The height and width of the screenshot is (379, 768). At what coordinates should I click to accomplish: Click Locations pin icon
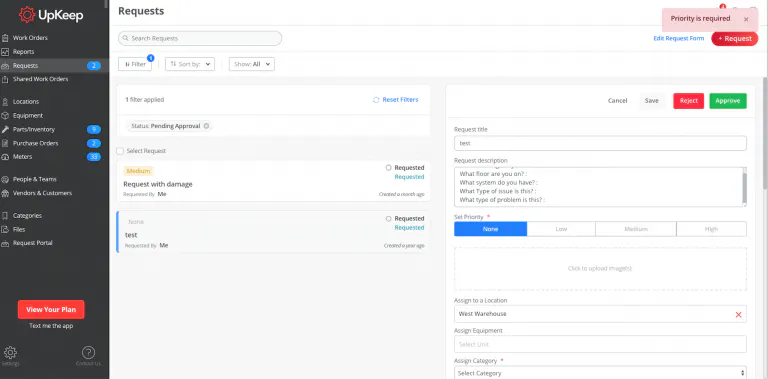coord(5,102)
